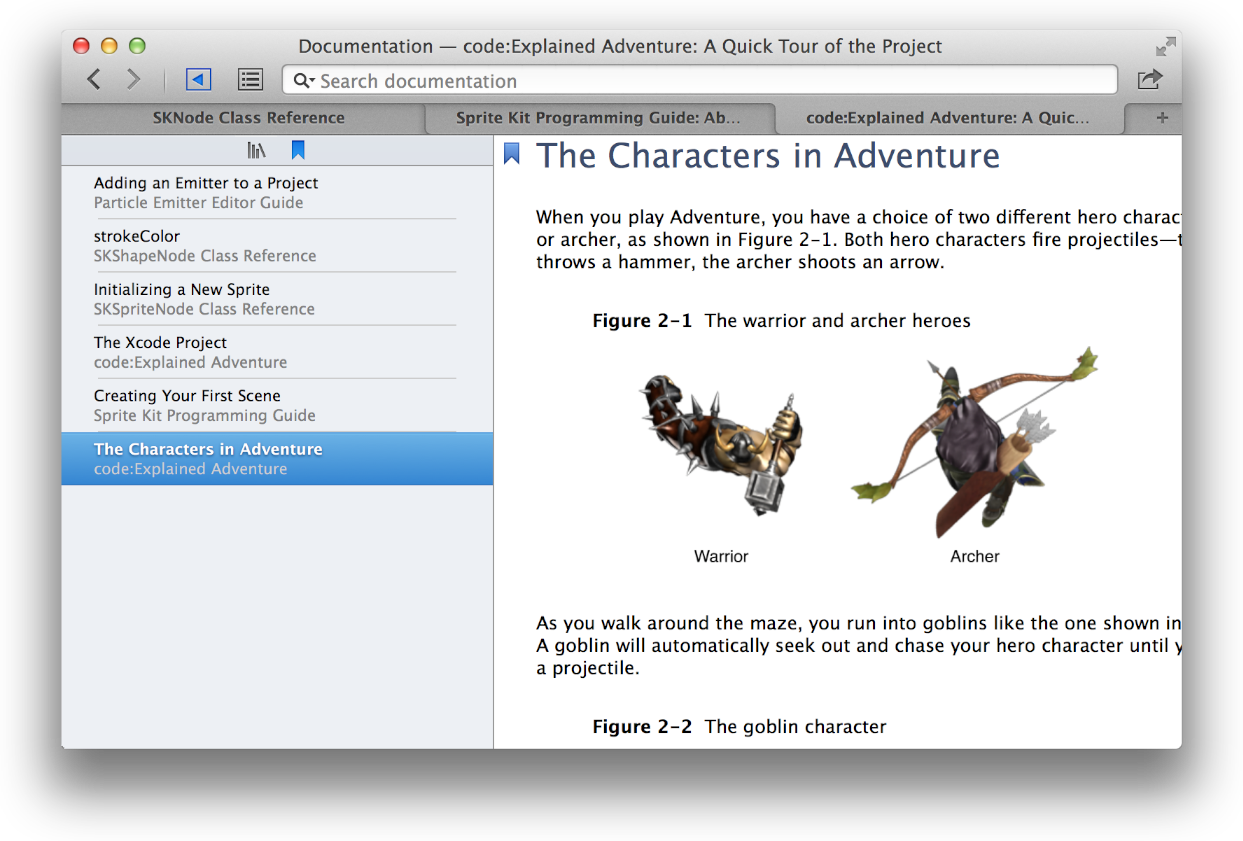Click the bookmark icon beside the article heading
Viewport: 1243px width, 841px height.
(x=512, y=153)
